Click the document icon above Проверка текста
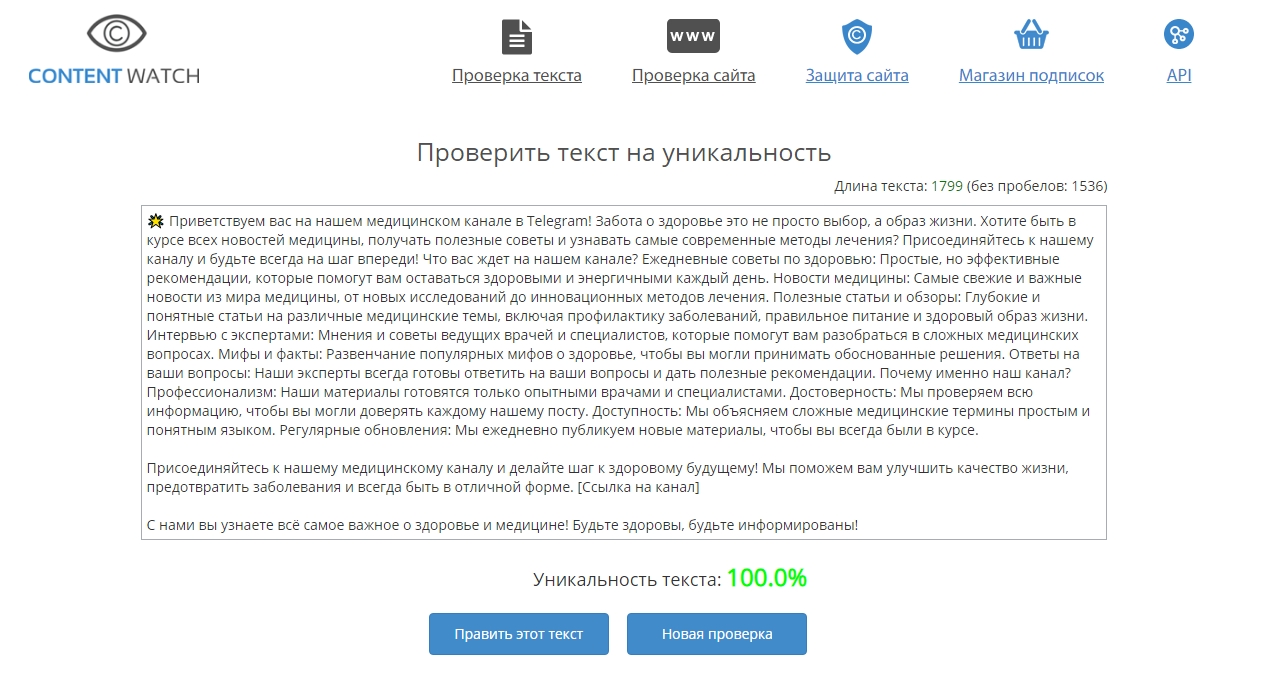Image resolution: width=1284 pixels, height=689 pixels. [516, 36]
